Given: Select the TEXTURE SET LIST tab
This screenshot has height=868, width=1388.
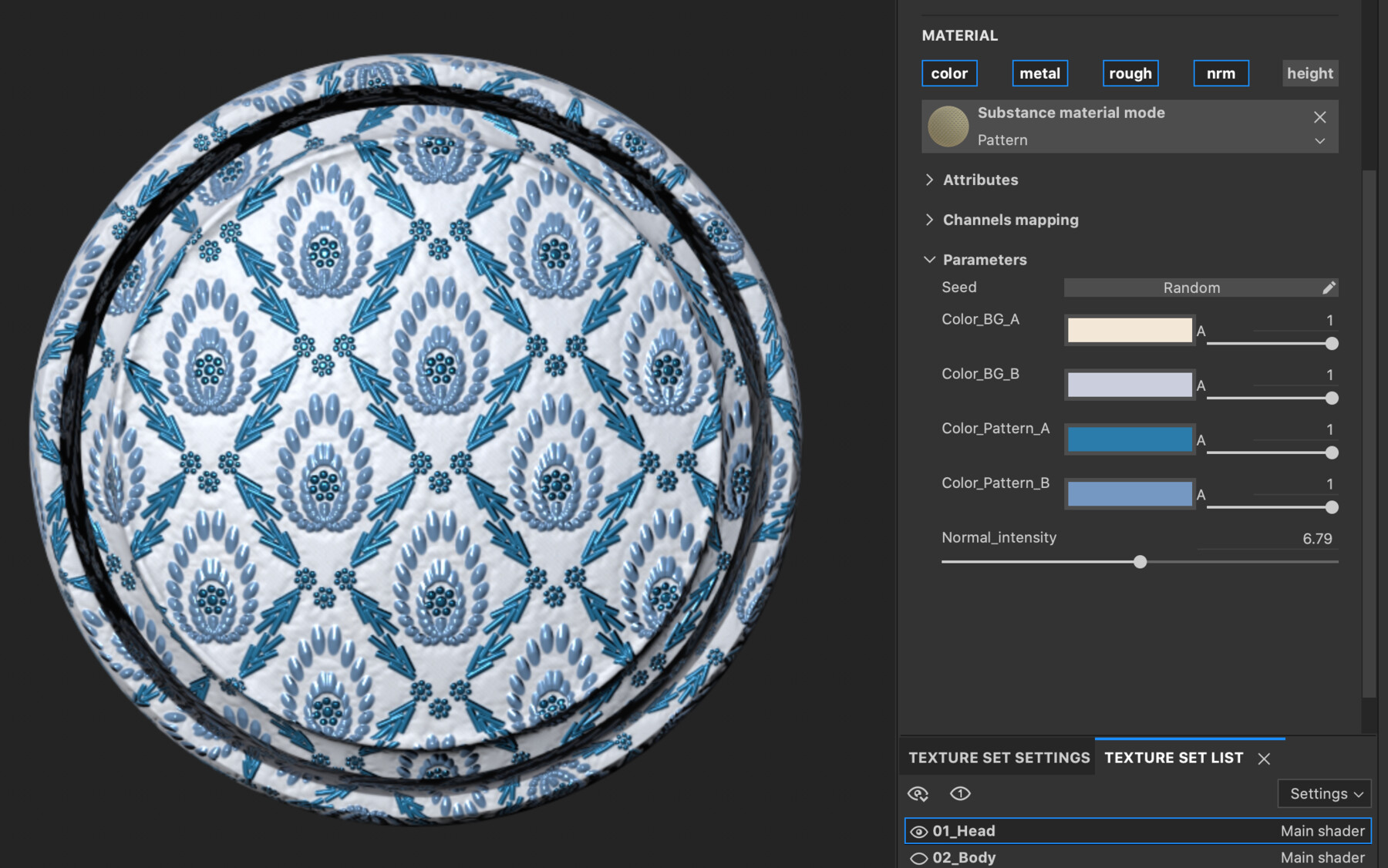Looking at the screenshot, I should [1173, 758].
